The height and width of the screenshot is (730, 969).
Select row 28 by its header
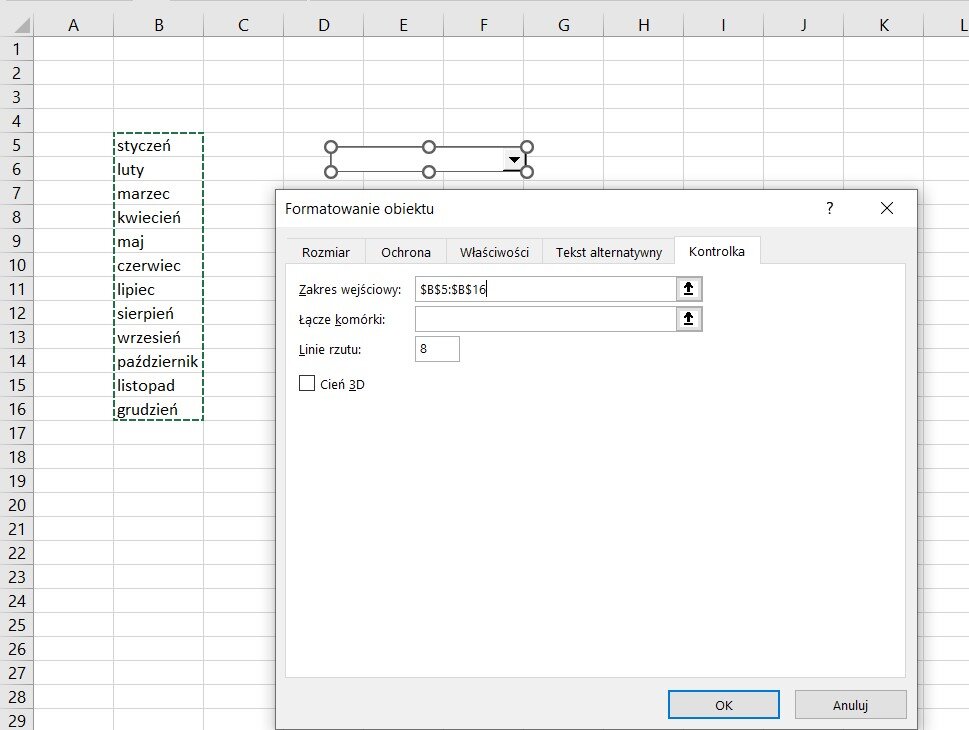[x=17, y=697]
